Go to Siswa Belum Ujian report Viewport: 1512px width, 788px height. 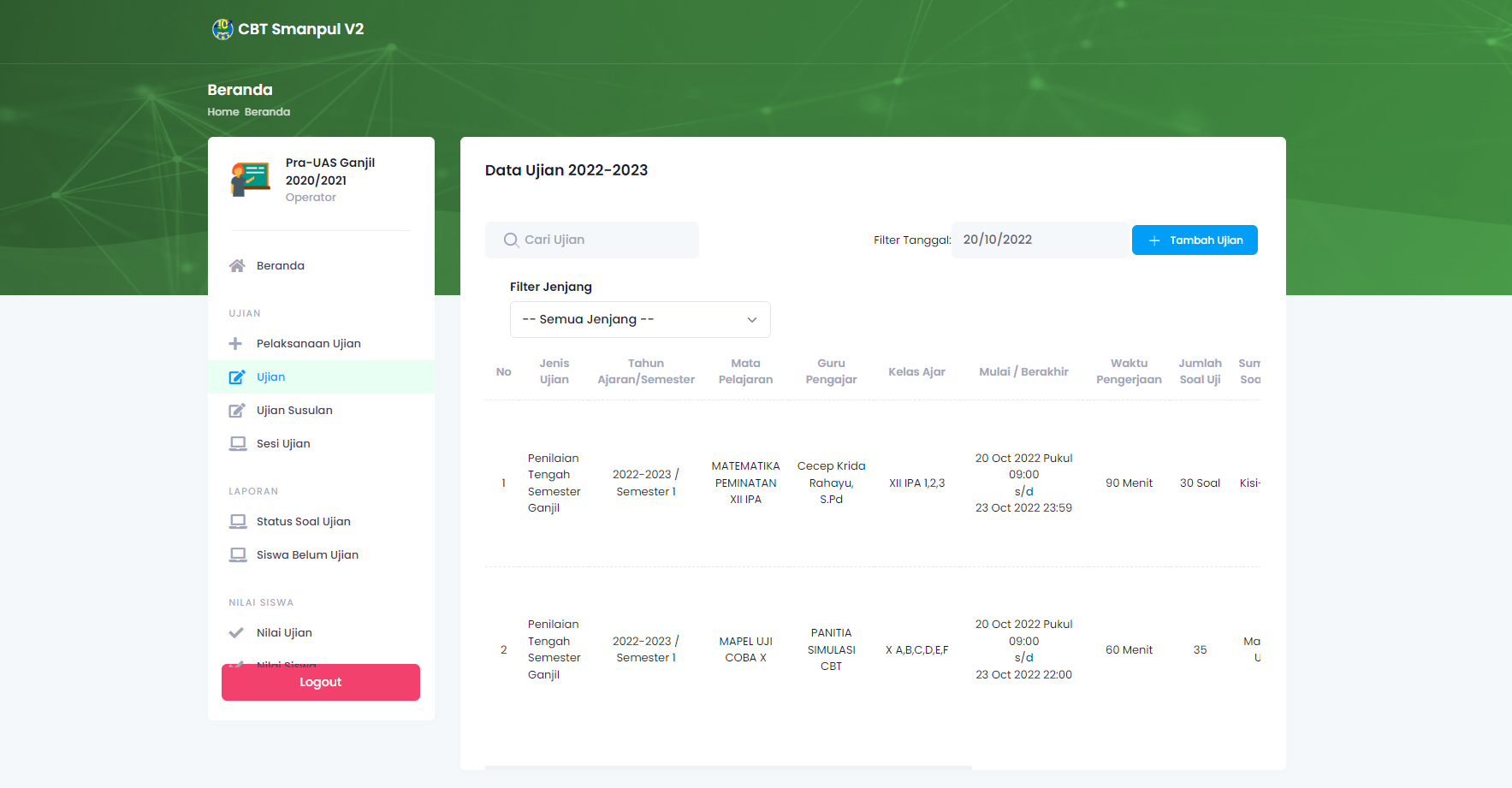coord(307,555)
